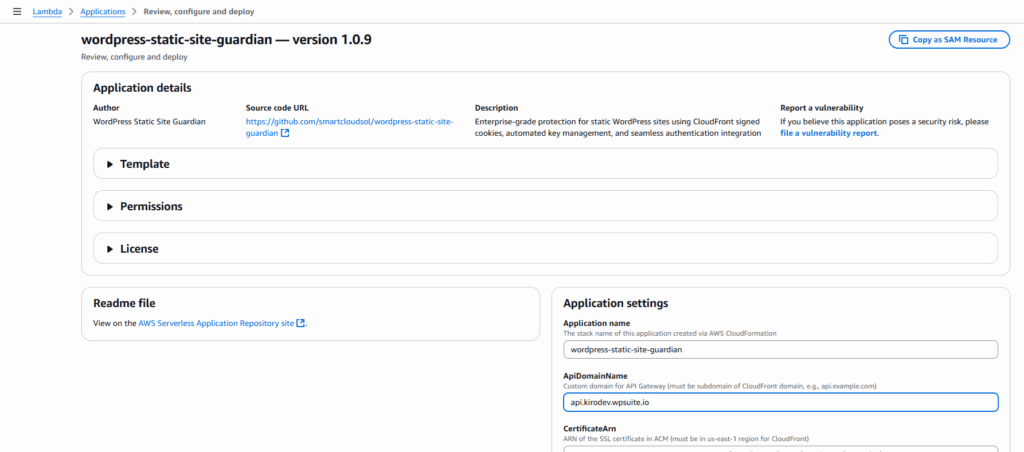Click the CertificateArn label

[x=590, y=428]
